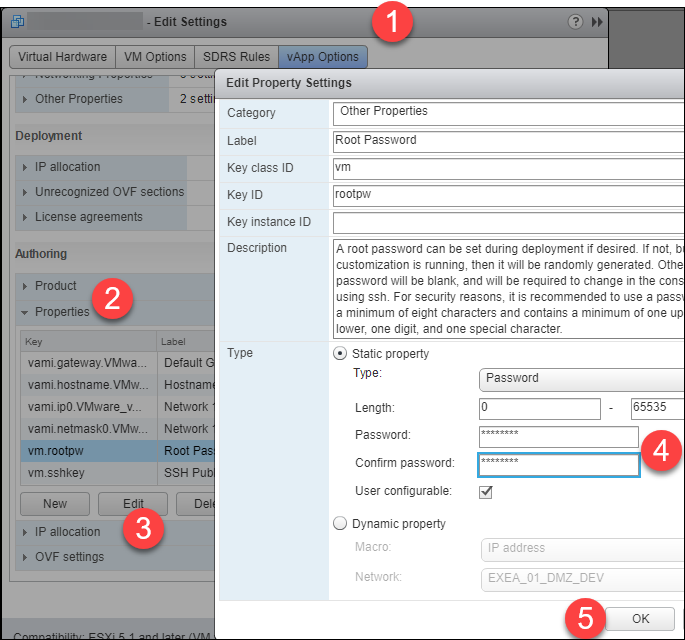Open the property Type dropdown showing Password
Image resolution: width=685 pixels, height=640 pixels.
point(580,378)
